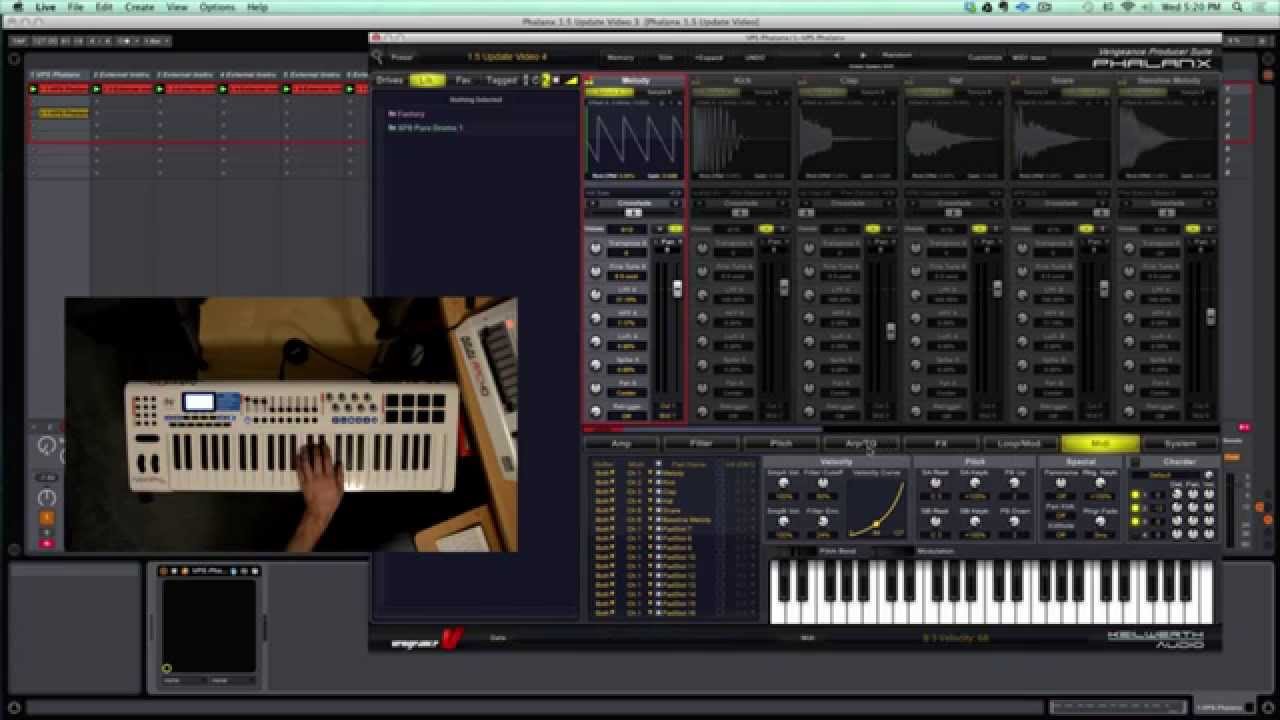Image resolution: width=1280 pixels, height=720 pixels.
Task: Click the preset search magnifier icon
Action: (377, 57)
